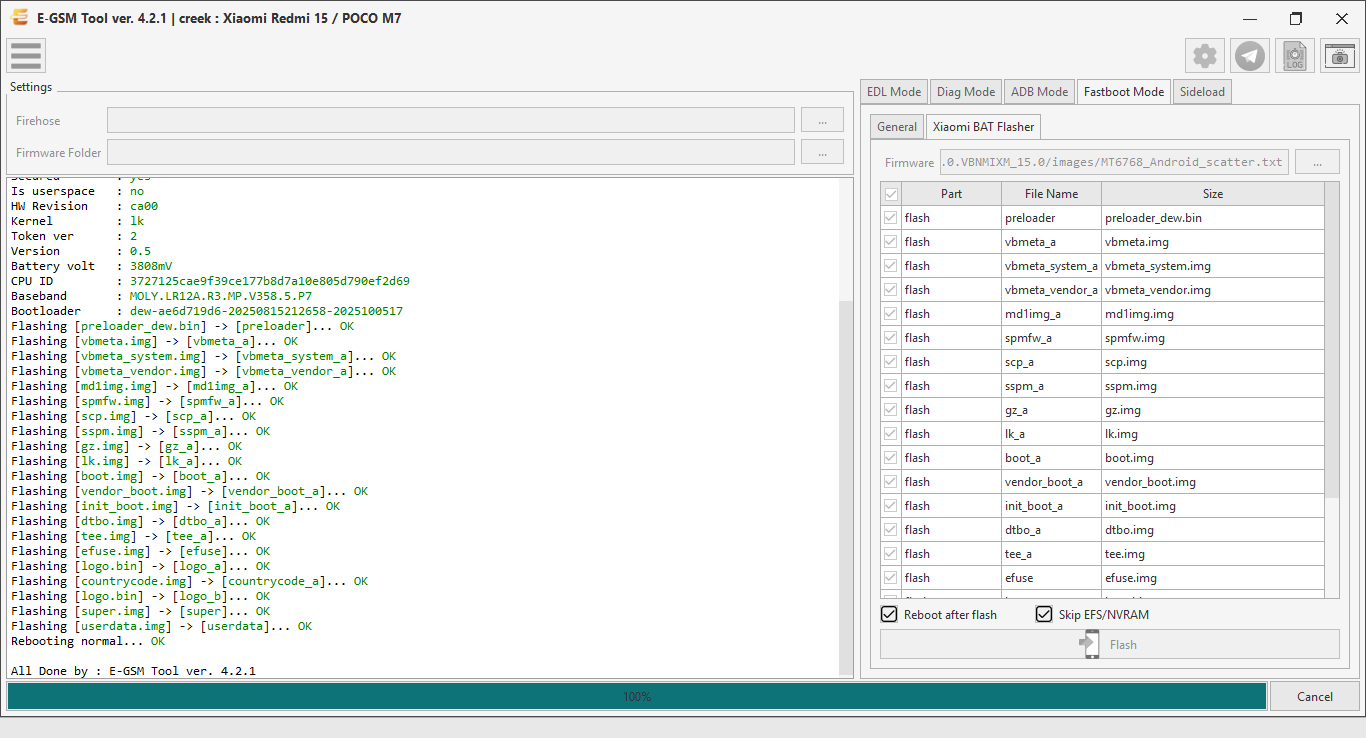Minimize the E-GSM Tool window
Image resolution: width=1366 pixels, height=738 pixels.
click(x=1250, y=18)
